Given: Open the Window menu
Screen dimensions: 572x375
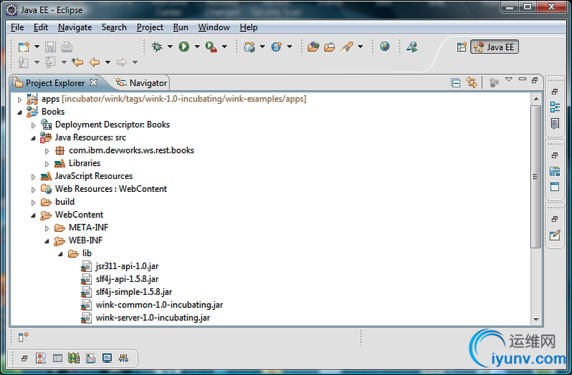Looking at the screenshot, I should [214, 27].
